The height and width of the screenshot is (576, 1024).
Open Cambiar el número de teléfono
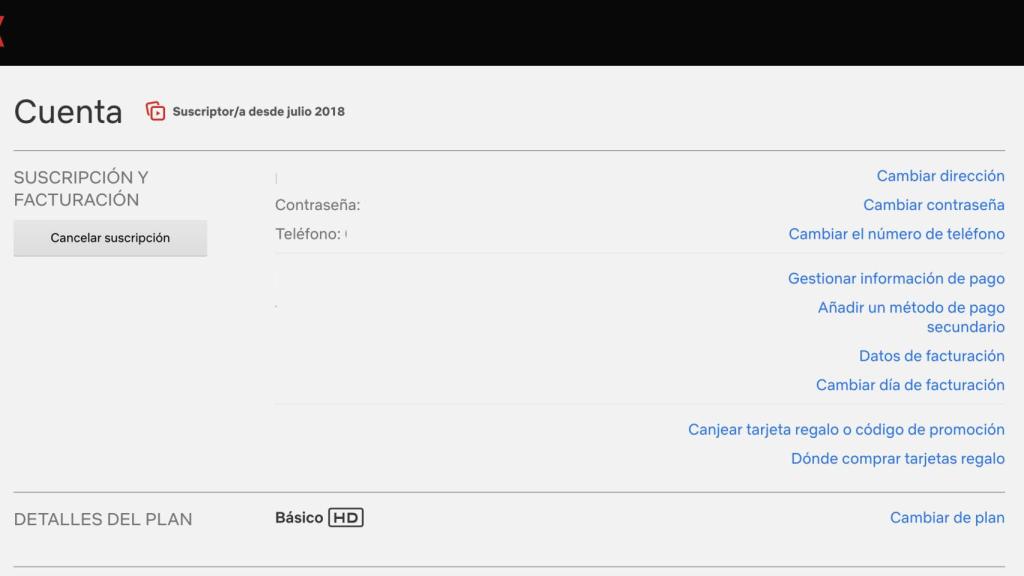[896, 234]
